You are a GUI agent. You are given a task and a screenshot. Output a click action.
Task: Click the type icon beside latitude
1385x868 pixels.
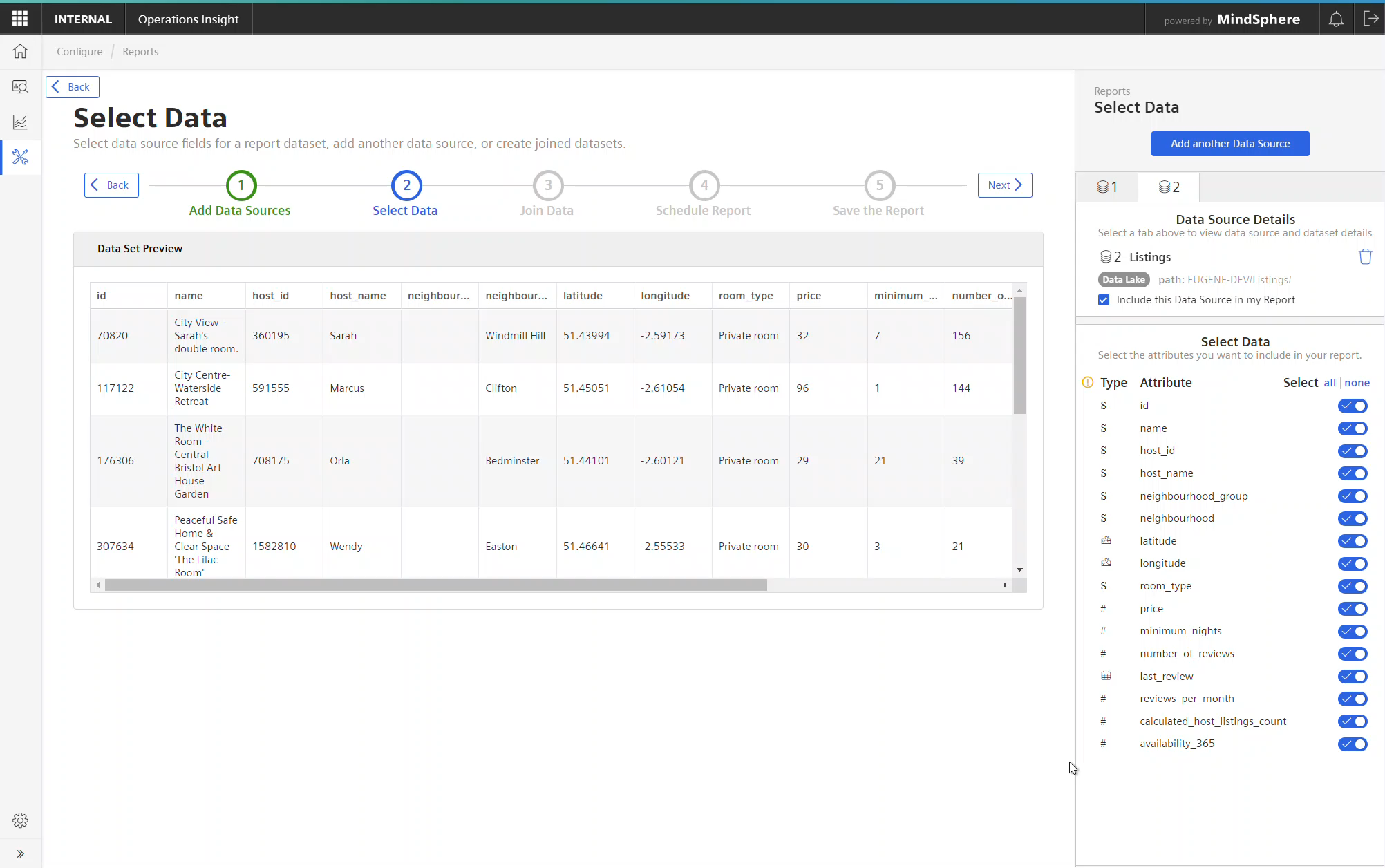tap(1106, 540)
